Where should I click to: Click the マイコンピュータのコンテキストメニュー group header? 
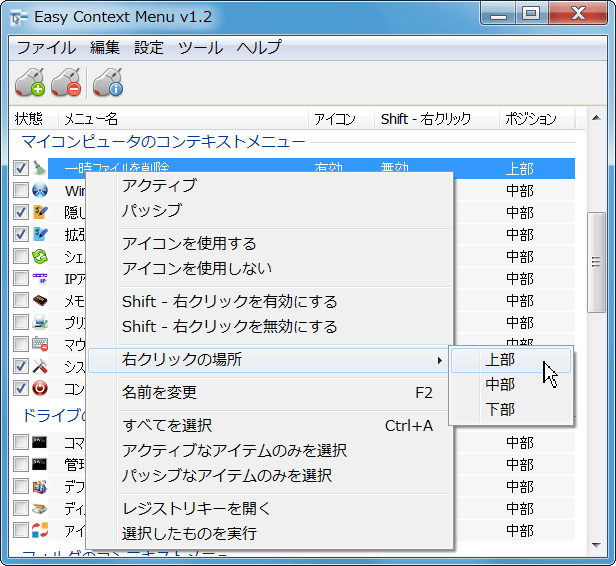pos(163,142)
